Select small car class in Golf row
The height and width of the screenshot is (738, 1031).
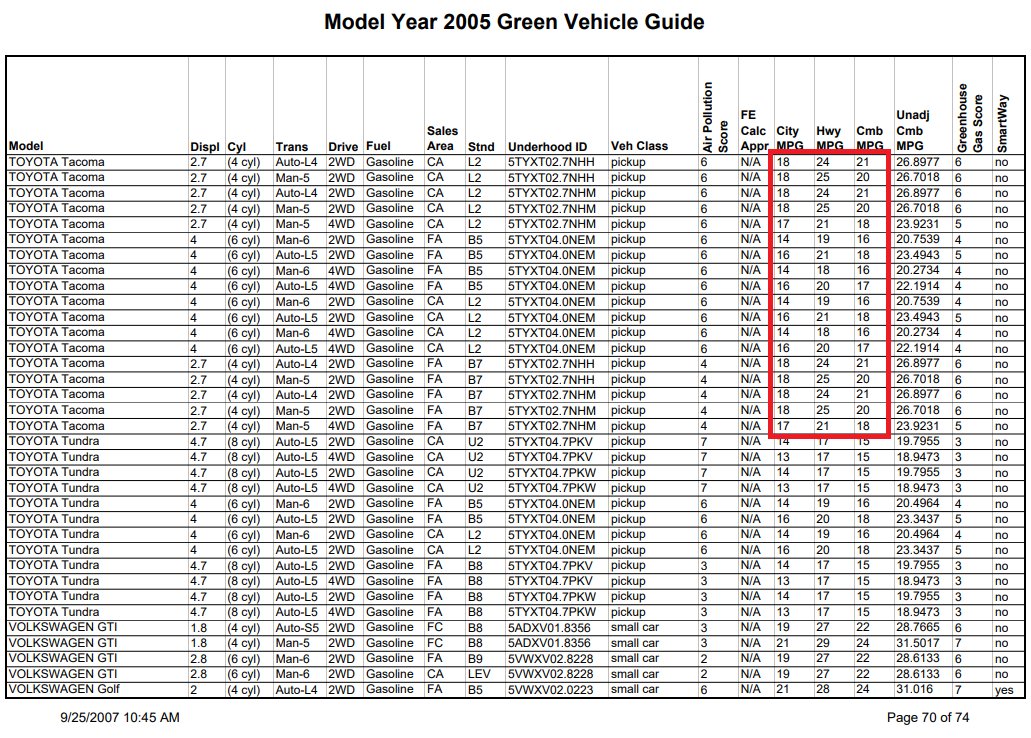click(x=635, y=689)
